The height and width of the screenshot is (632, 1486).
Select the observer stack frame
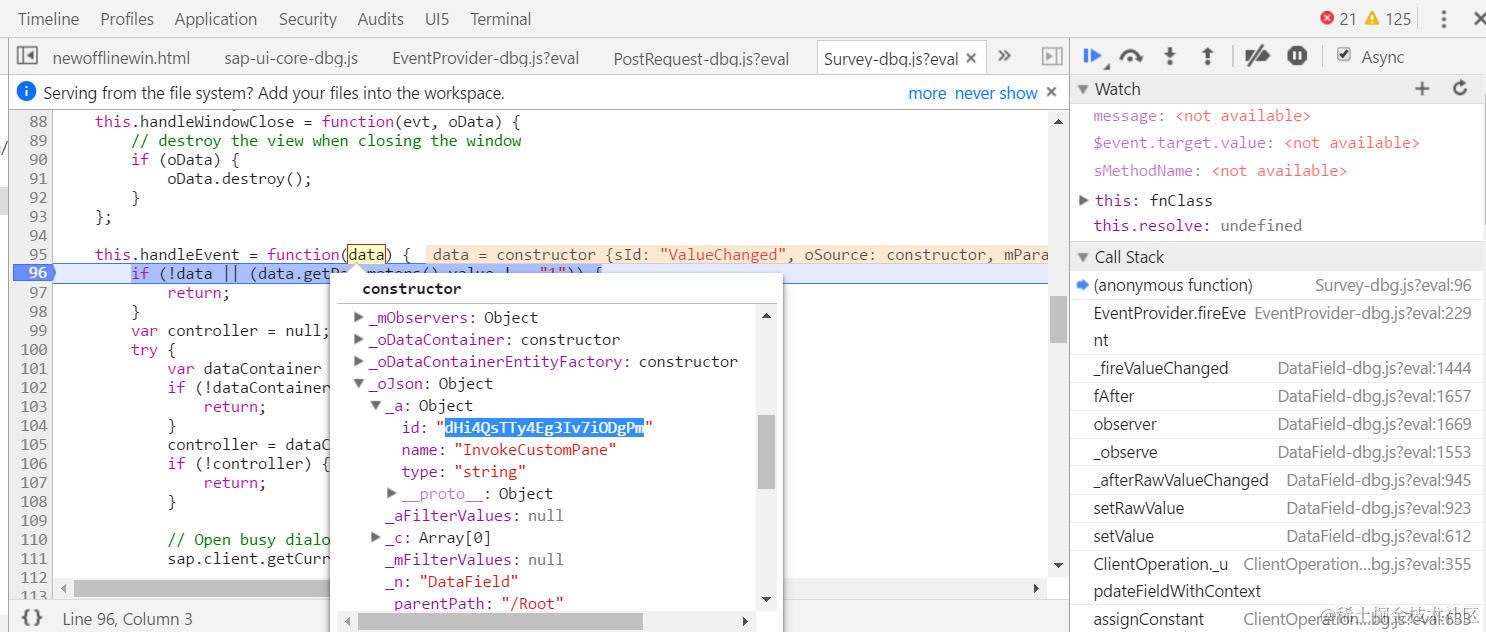pyautogui.click(x=1276, y=424)
